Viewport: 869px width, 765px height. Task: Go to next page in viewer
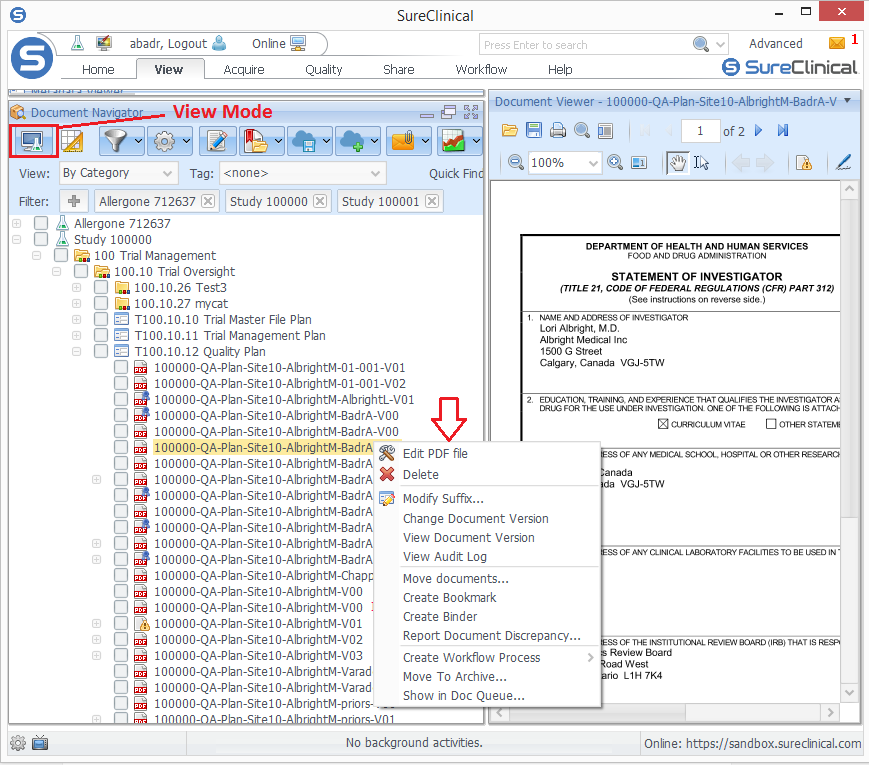tap(759, 131)
